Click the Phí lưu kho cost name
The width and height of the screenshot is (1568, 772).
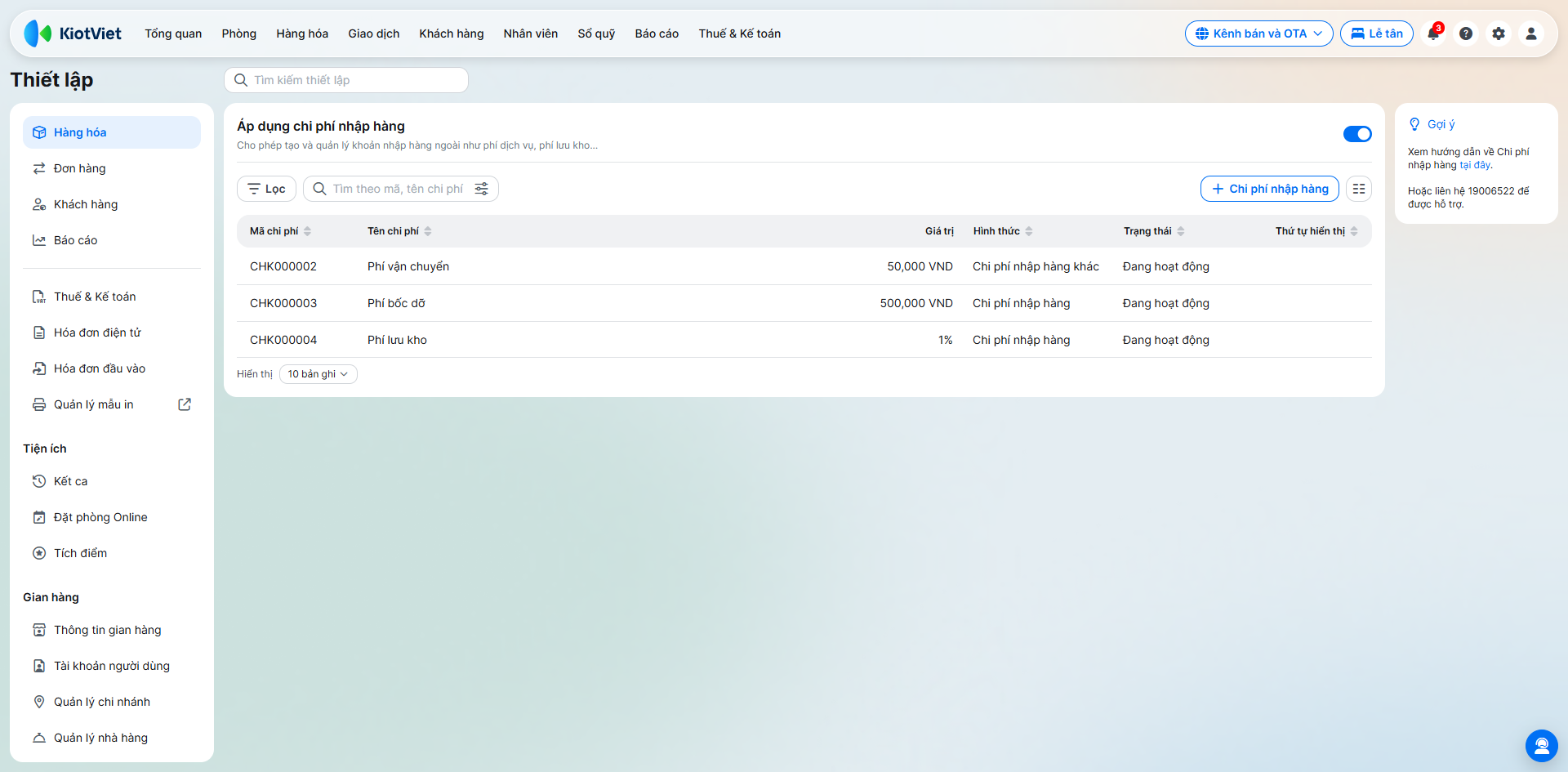pyautogui.click(x=397, y=340)
